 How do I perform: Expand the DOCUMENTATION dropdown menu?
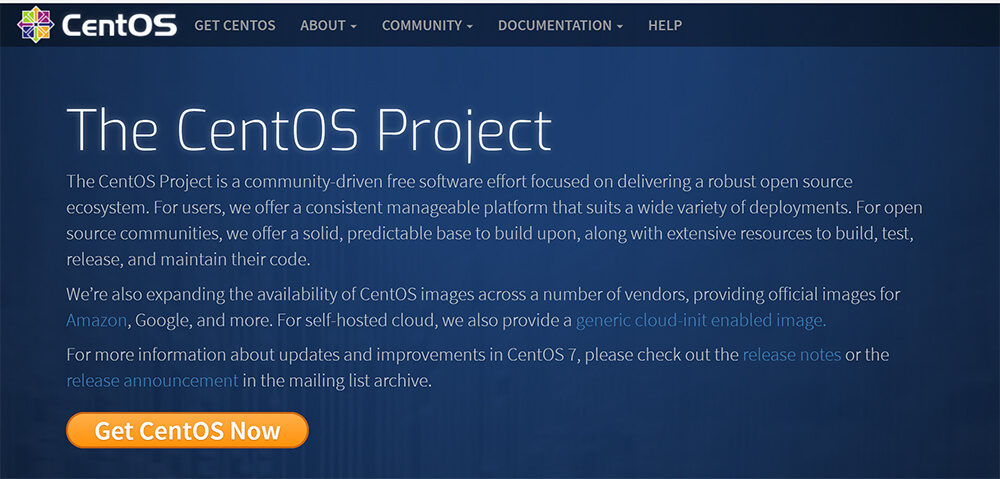pos(560,26)
